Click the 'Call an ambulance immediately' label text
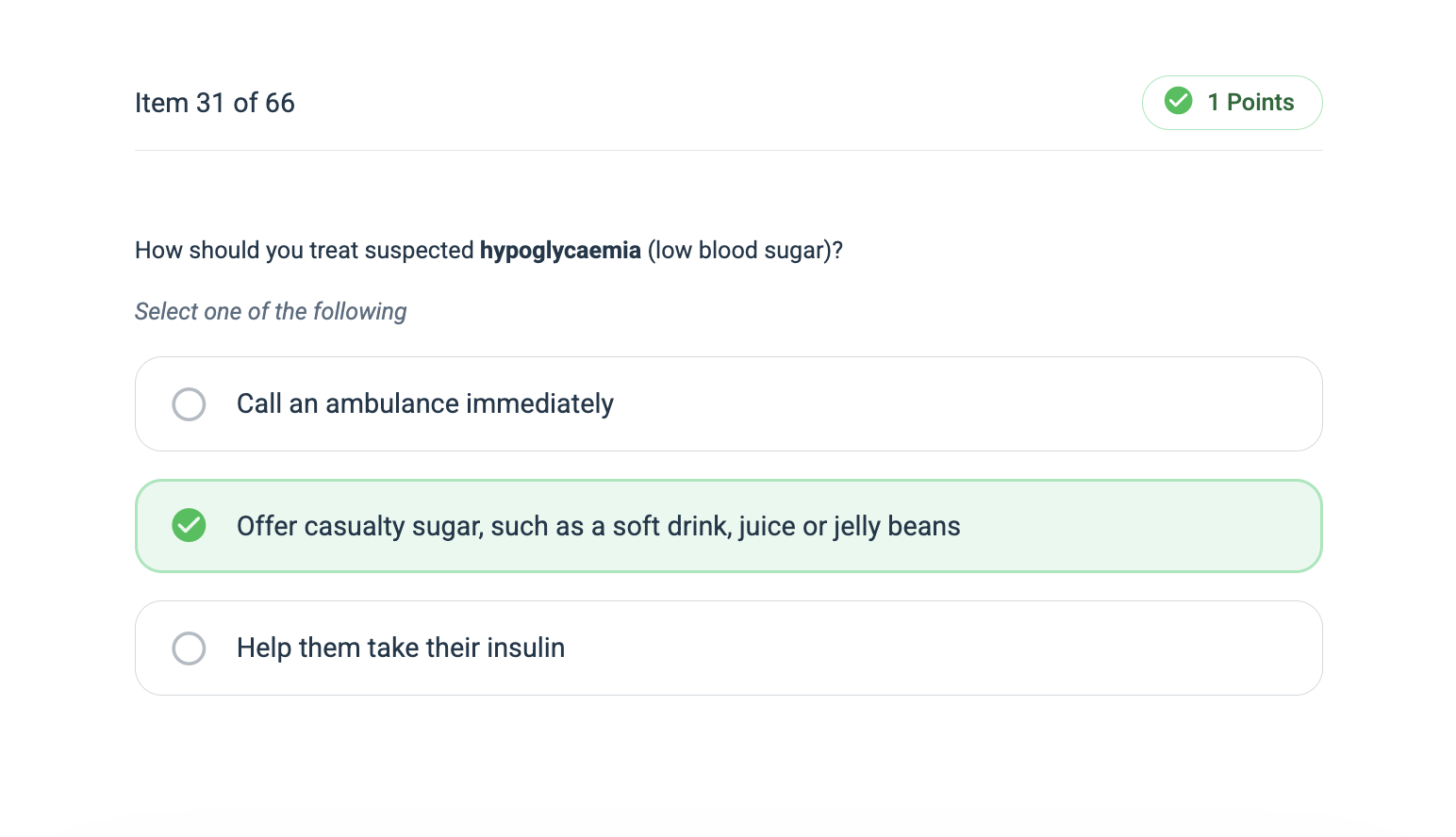This screenshot has width=1456, height=837. pos(424,404)
